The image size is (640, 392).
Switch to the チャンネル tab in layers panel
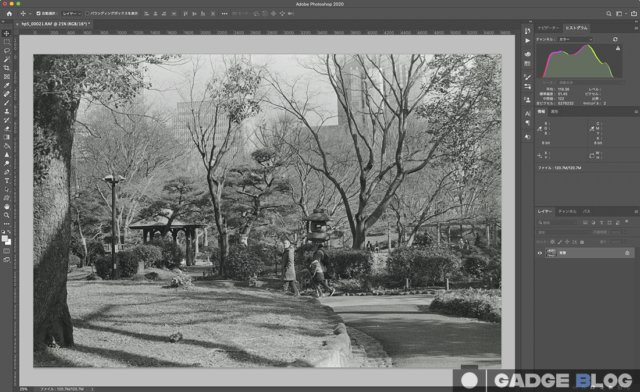coord(567,211)
